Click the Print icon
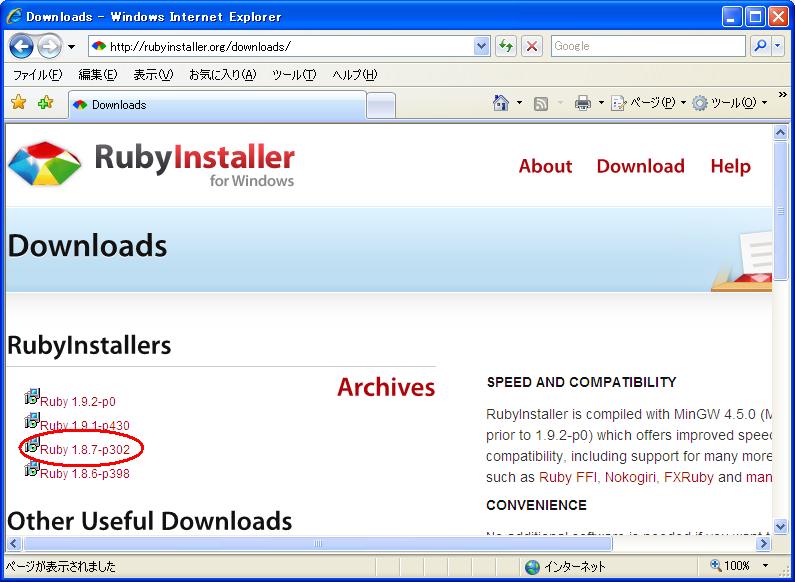The image size is (795, 582). [583, 103]
